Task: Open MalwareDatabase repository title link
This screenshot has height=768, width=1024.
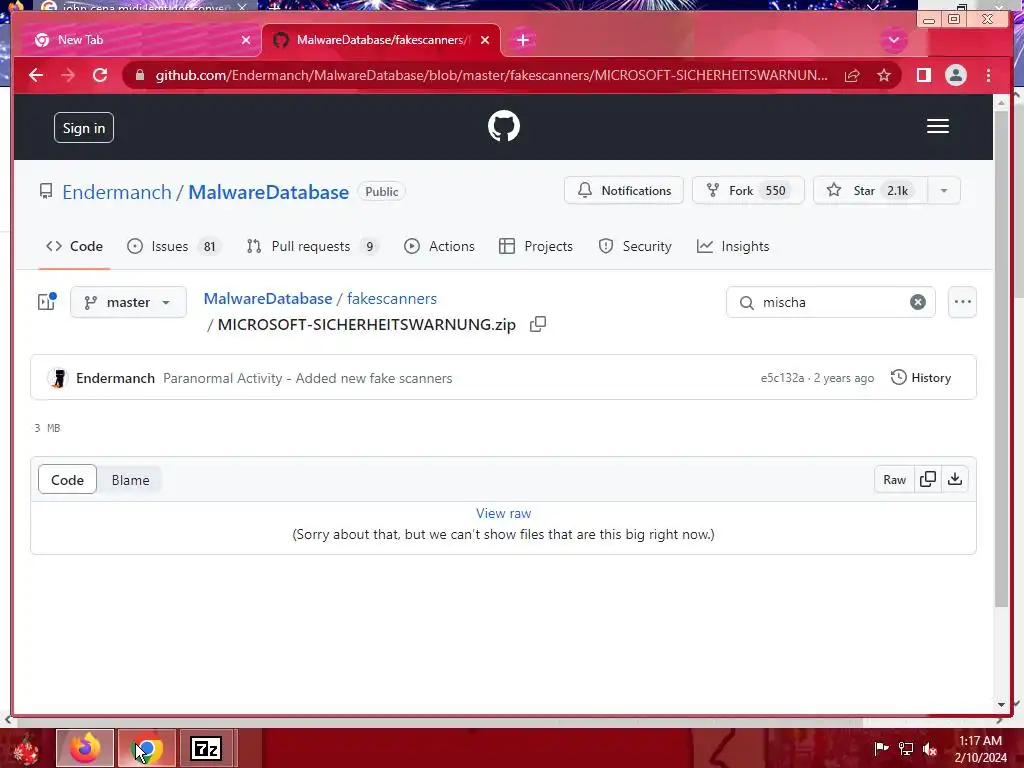Action: pos(268,192)
